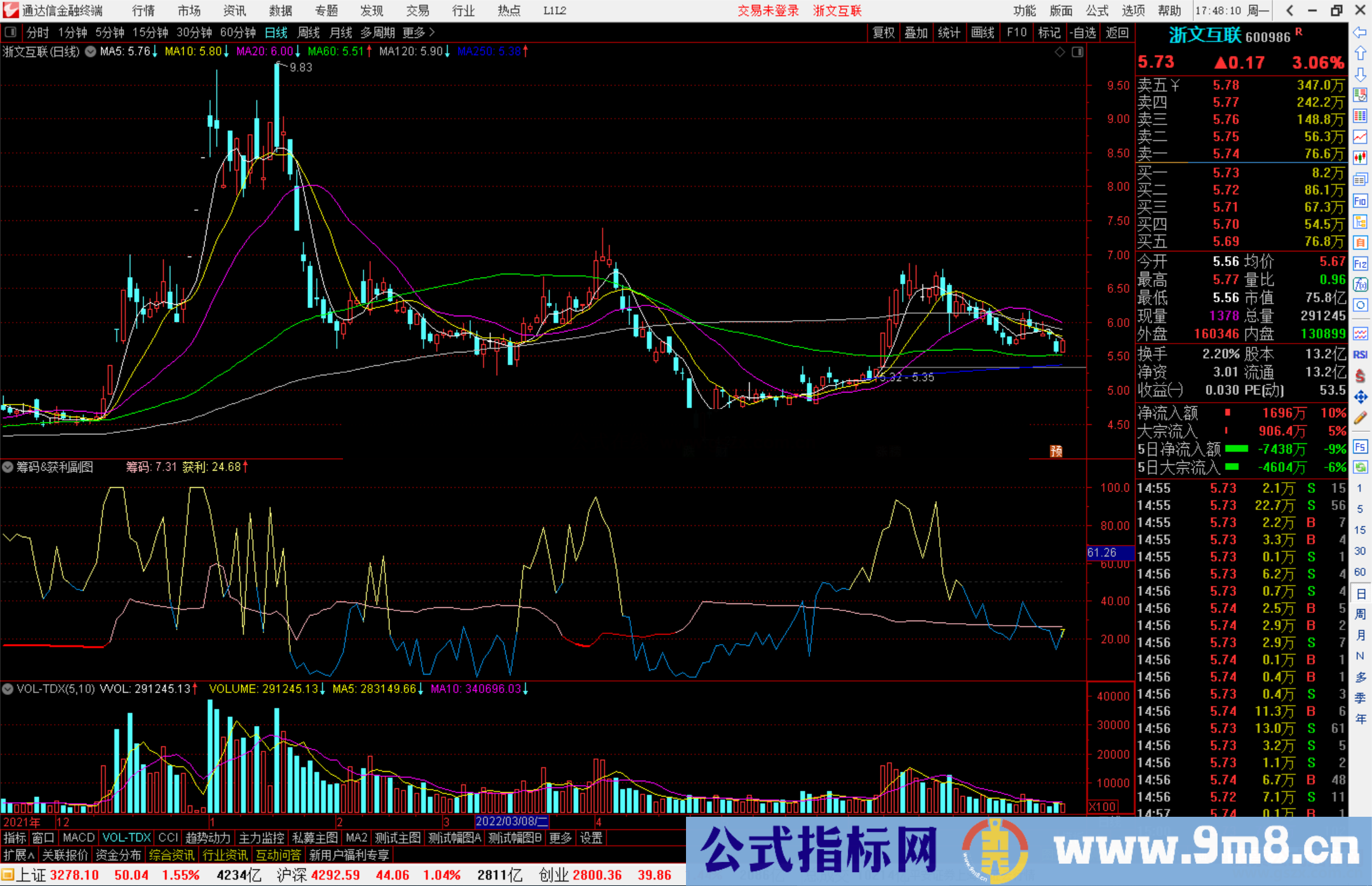The image size is (1372, 886).
Task: Click the 预 orange marker on chart
Action: [1056, 451]
